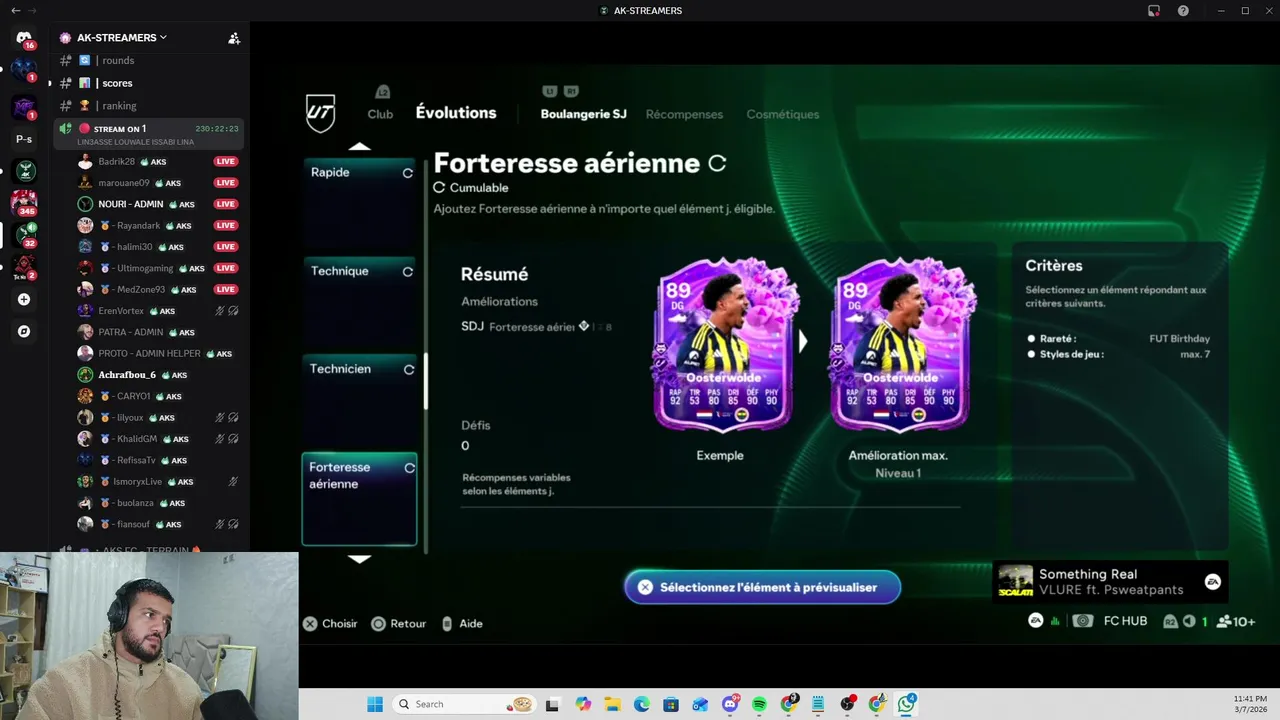Click the Choisir prompt
The height and width of the screenshot is (720, 1280).
(x=330, y=623)
